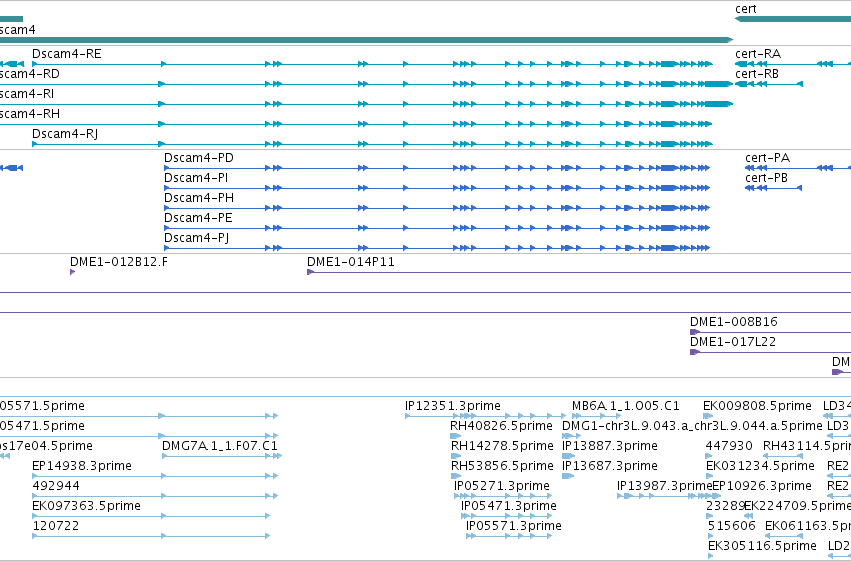This screenshot has height=561, width=851.
Task: Click the EK009808.5prime EST label
Action: click(757, 406)
